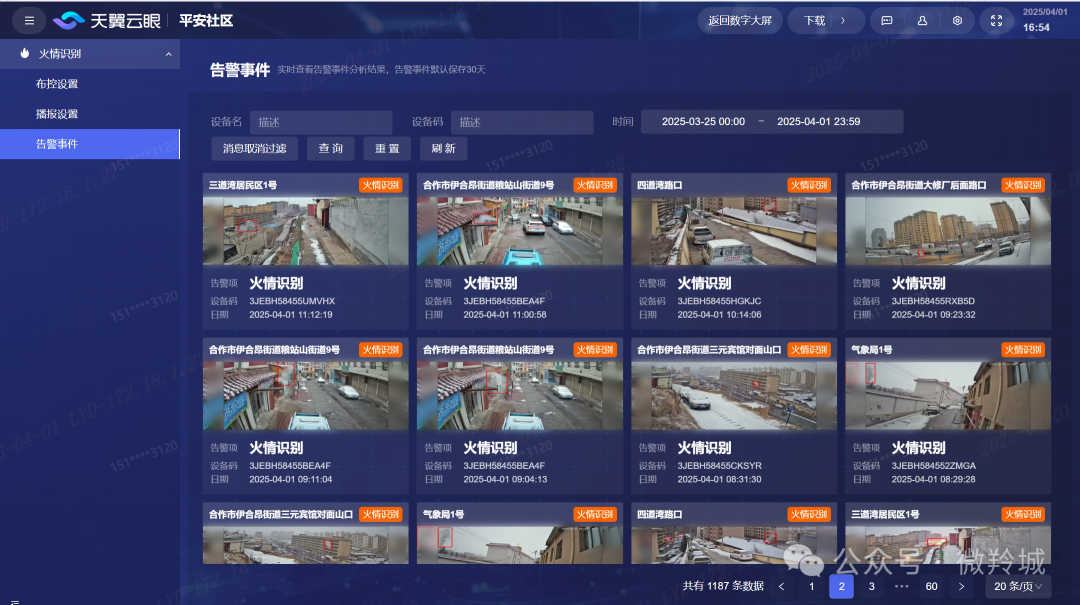Click device code 3JEBH584552ZMGA

point(933,466)
